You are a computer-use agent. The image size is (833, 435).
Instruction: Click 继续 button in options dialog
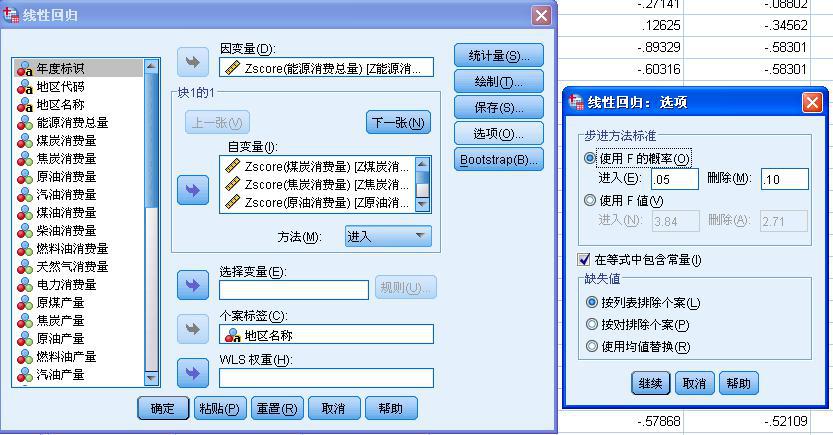point(650,383)
